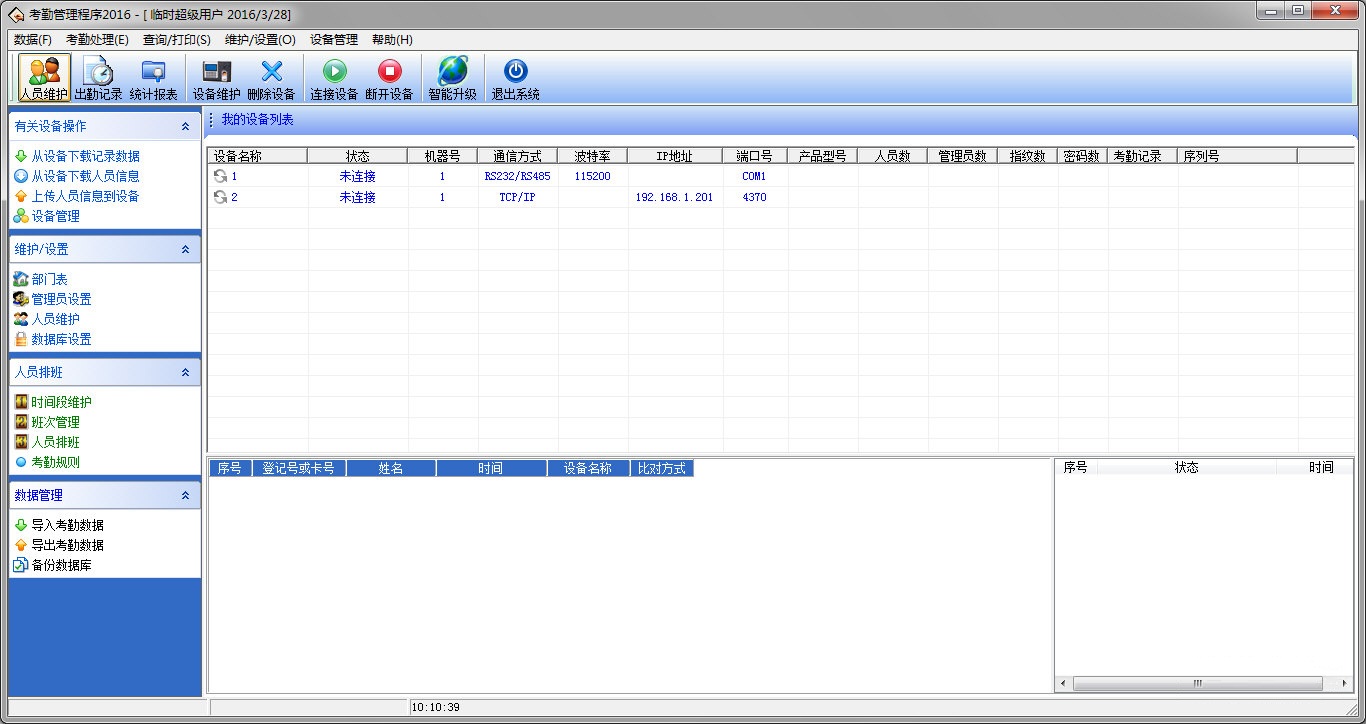Screen dimensions: 1366x724
Task: Collapse the 人员排班 sidebar section
Action: pyautogui.click(x=185, y=373)
